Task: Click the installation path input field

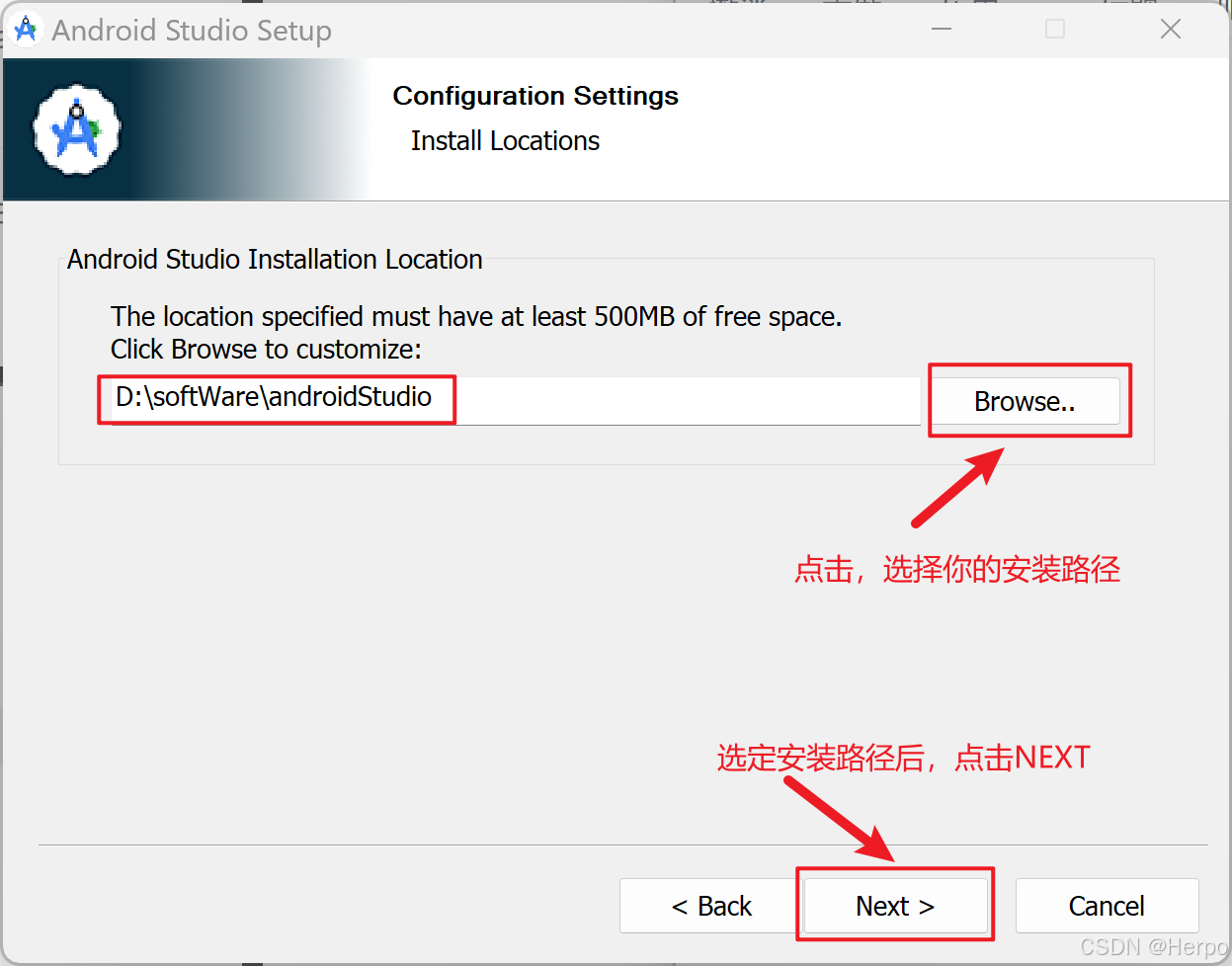Action: click(x=516, y=400)
